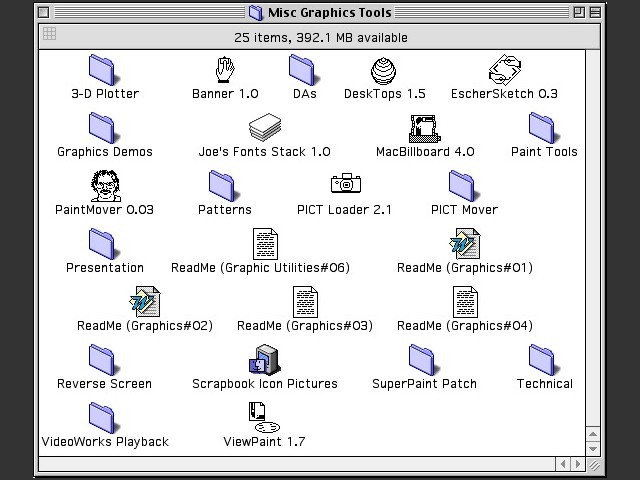
Task: Select the Presentation folder icon
Action: pos(104,244)
